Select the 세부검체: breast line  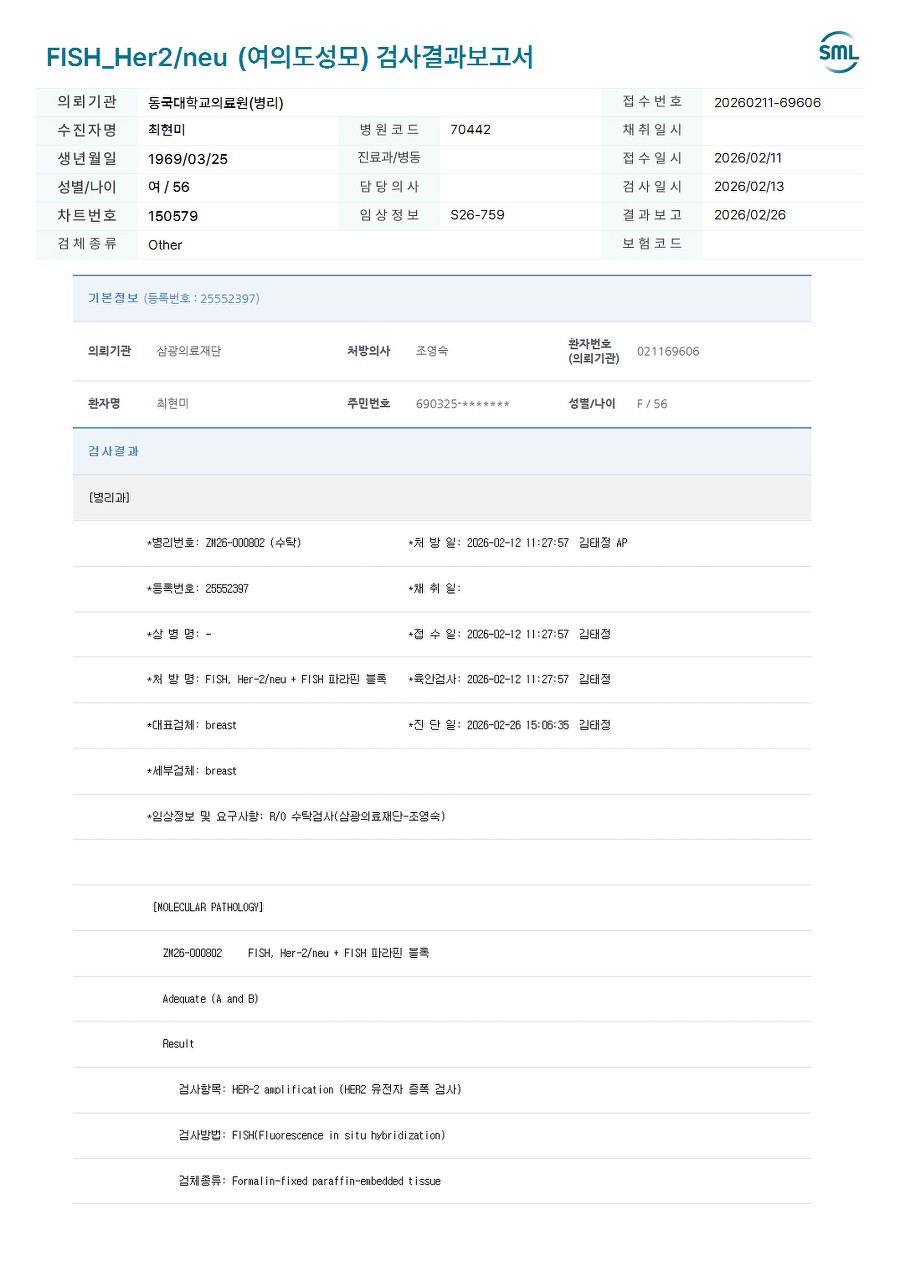[192, 771]
